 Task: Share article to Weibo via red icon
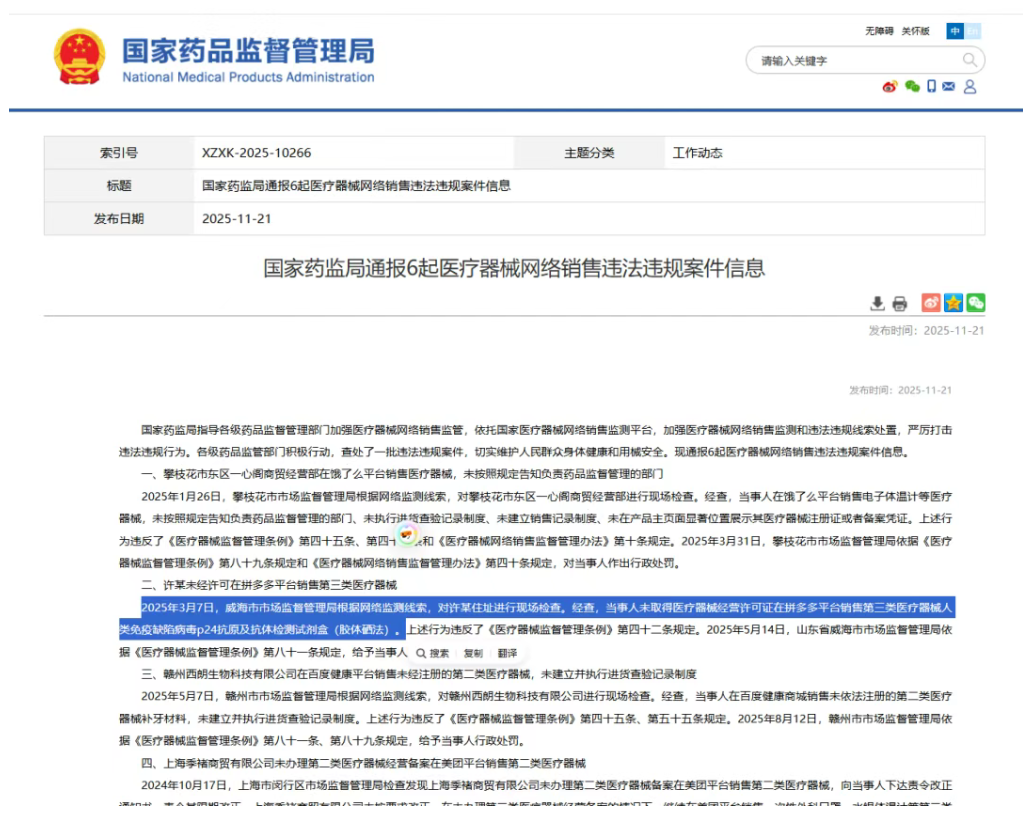pos(931,302)
